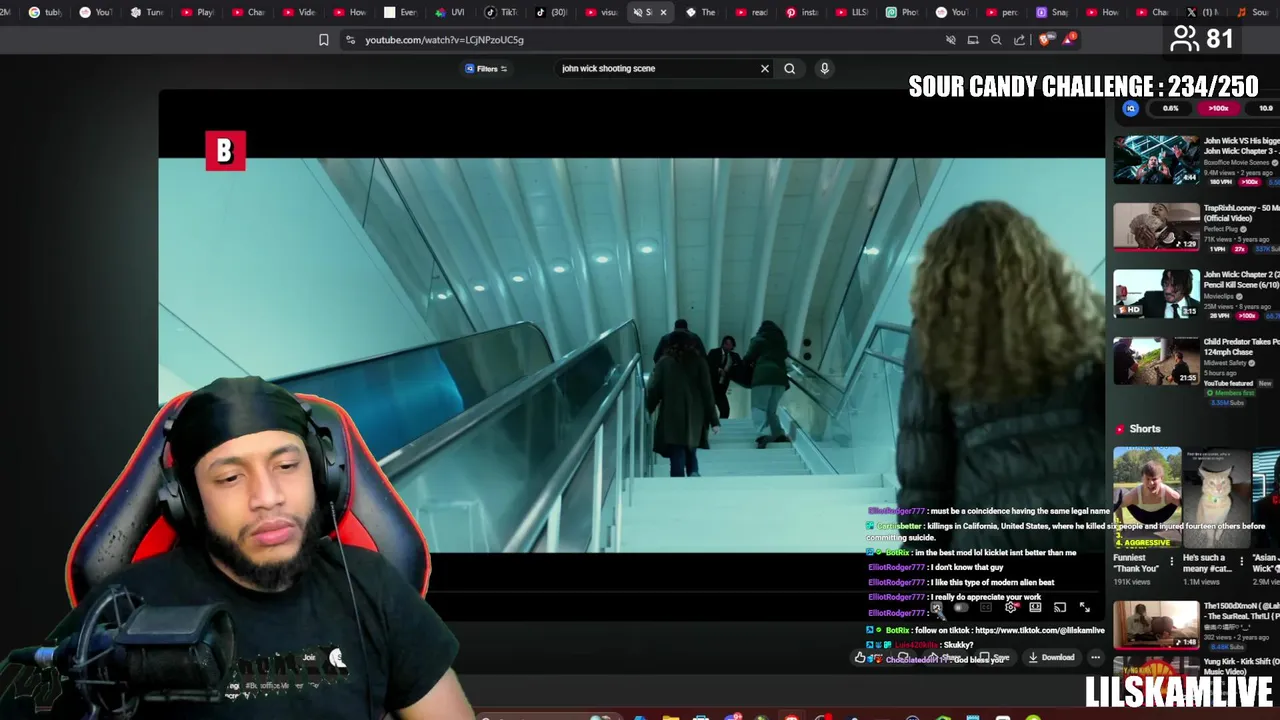This screenshot has height=720, width=1280.
Task: Clear the YouTube search box with X
Action: tap(765, 69)
